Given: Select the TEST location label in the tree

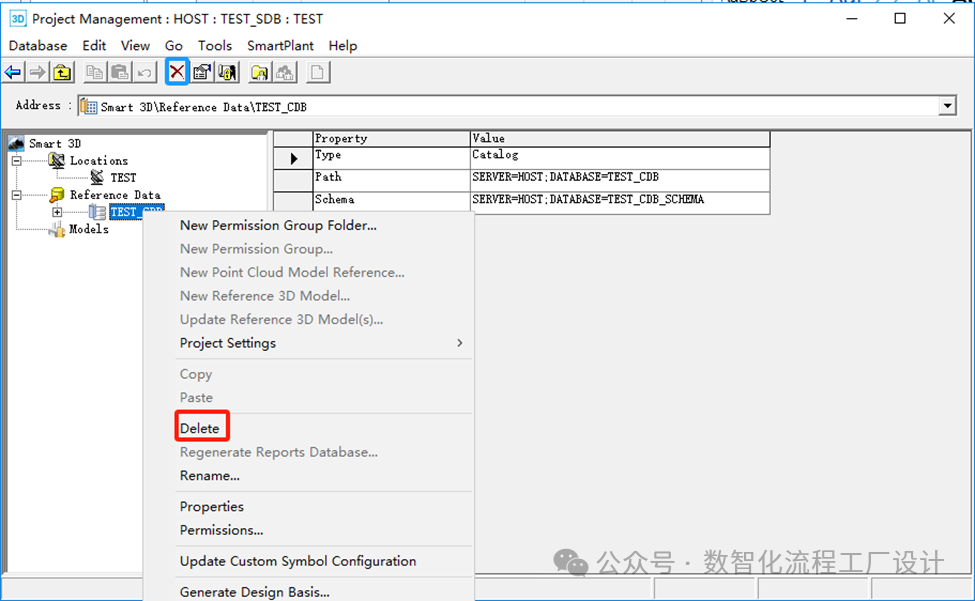Looking at the screenshot, I should point(123,178).
